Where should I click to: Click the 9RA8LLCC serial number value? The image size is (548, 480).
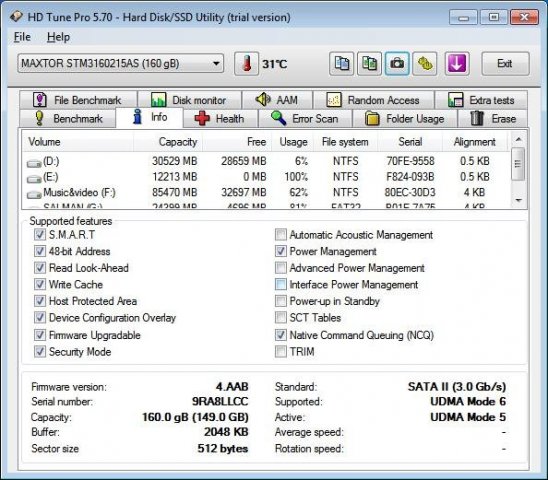(220, 401)
